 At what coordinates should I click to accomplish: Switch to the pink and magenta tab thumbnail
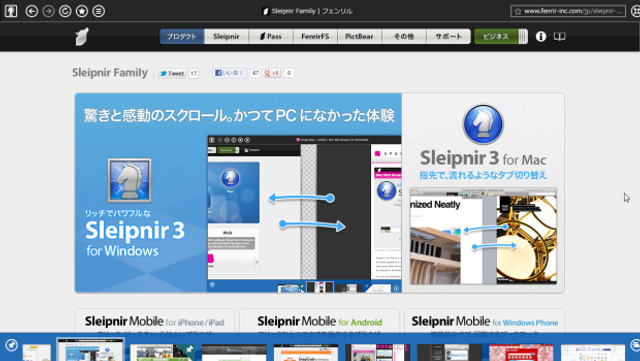(x=378, y=352)
